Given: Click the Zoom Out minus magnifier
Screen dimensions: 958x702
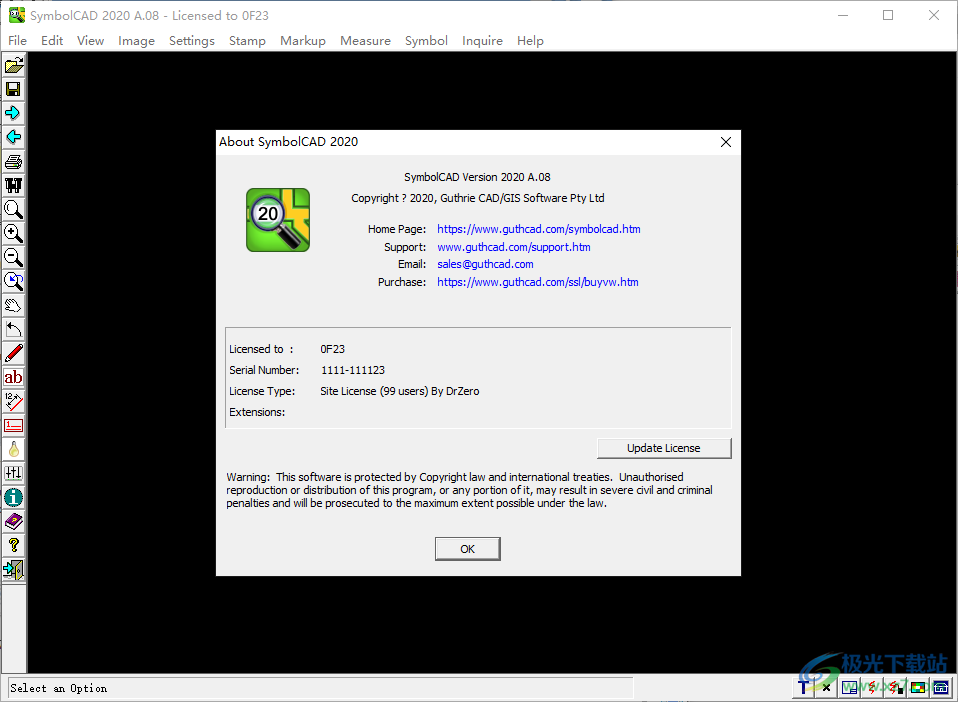Looking at the screenshot, I should (13, 257).
